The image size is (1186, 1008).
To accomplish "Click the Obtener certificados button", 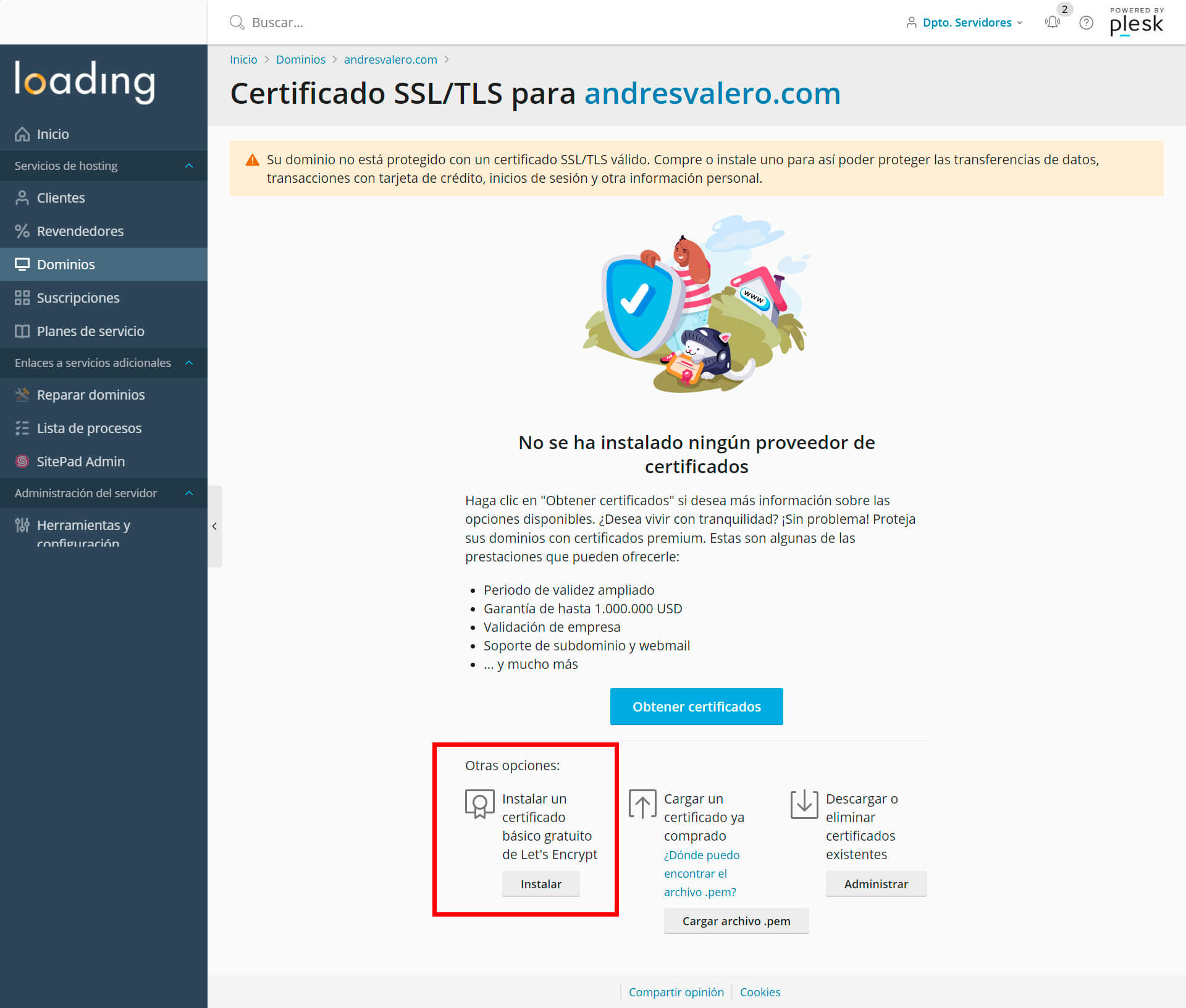I will (x=697, y=707).
